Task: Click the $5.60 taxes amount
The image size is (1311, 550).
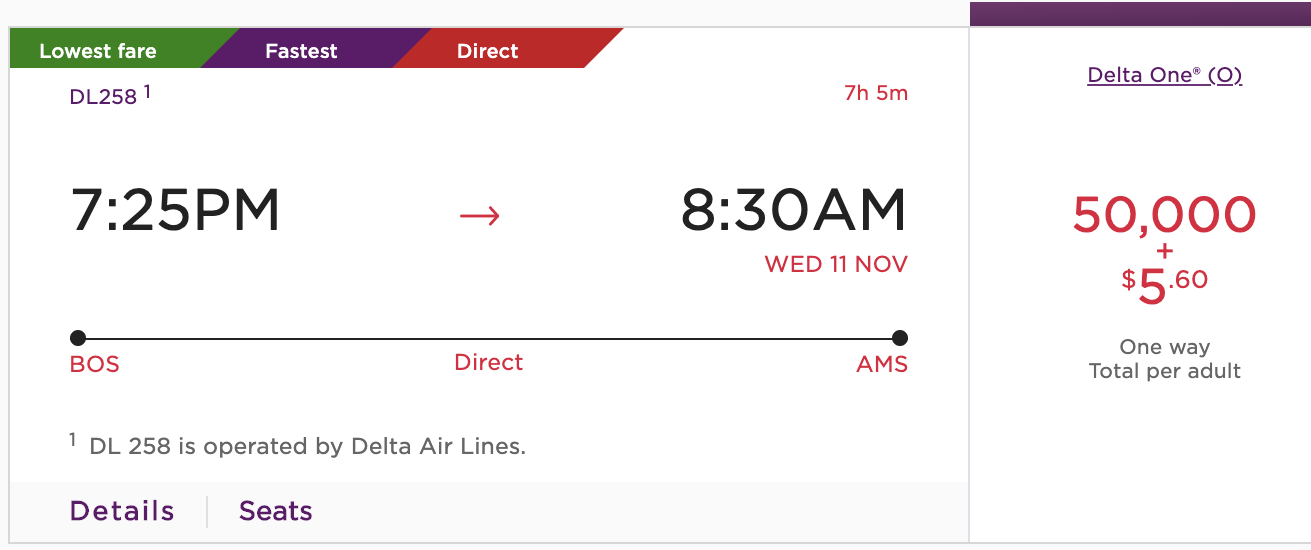Action: [x=1165, y=284]
